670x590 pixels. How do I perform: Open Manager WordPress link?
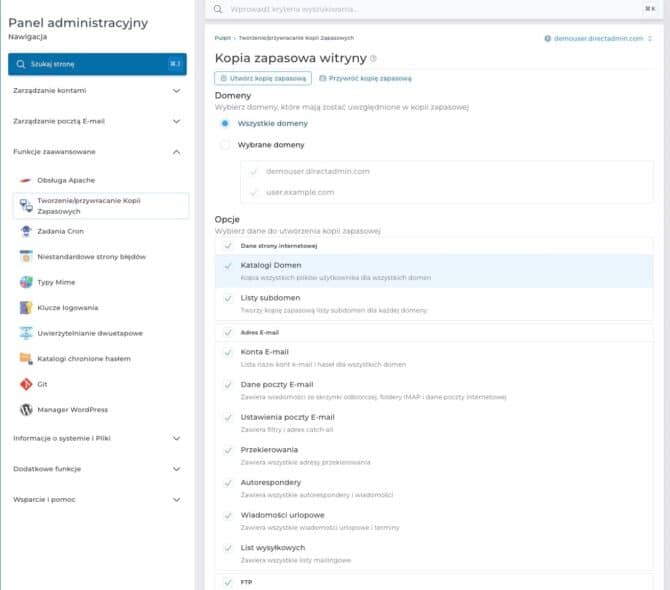pyautogui.click(x=73, y=410)
